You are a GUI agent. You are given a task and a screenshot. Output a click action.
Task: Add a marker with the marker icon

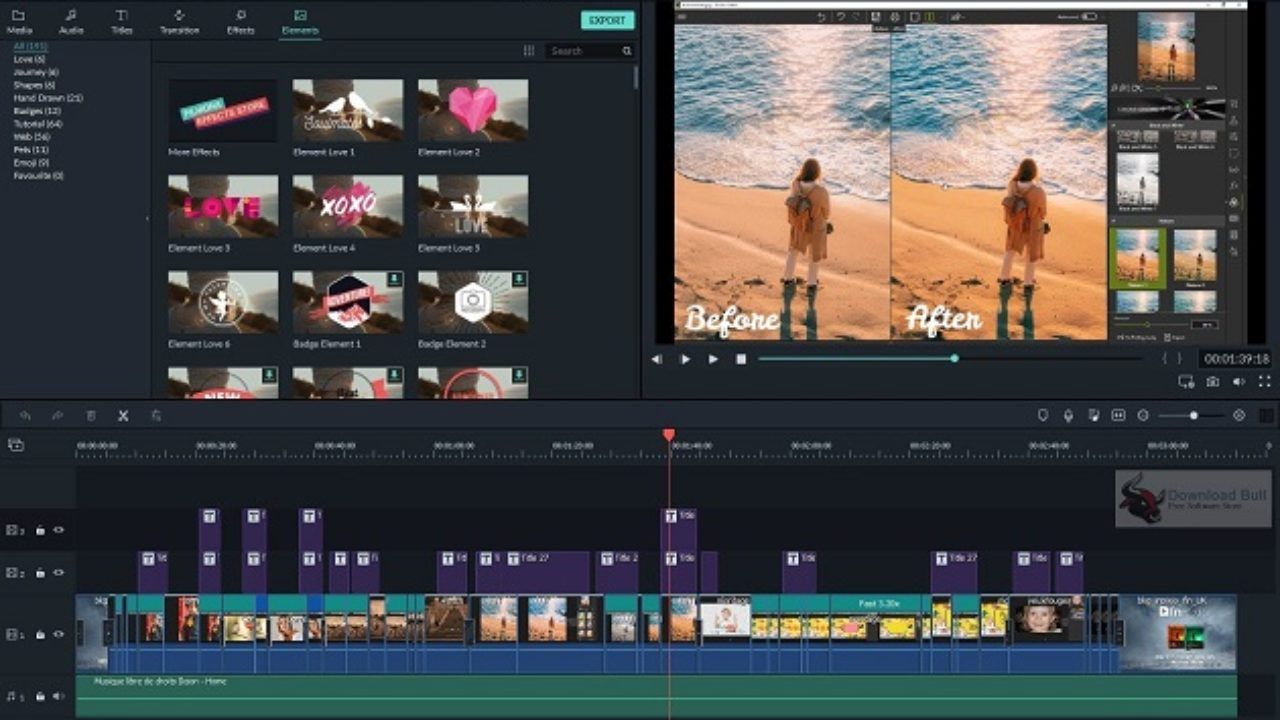[x=1043, y=415]
